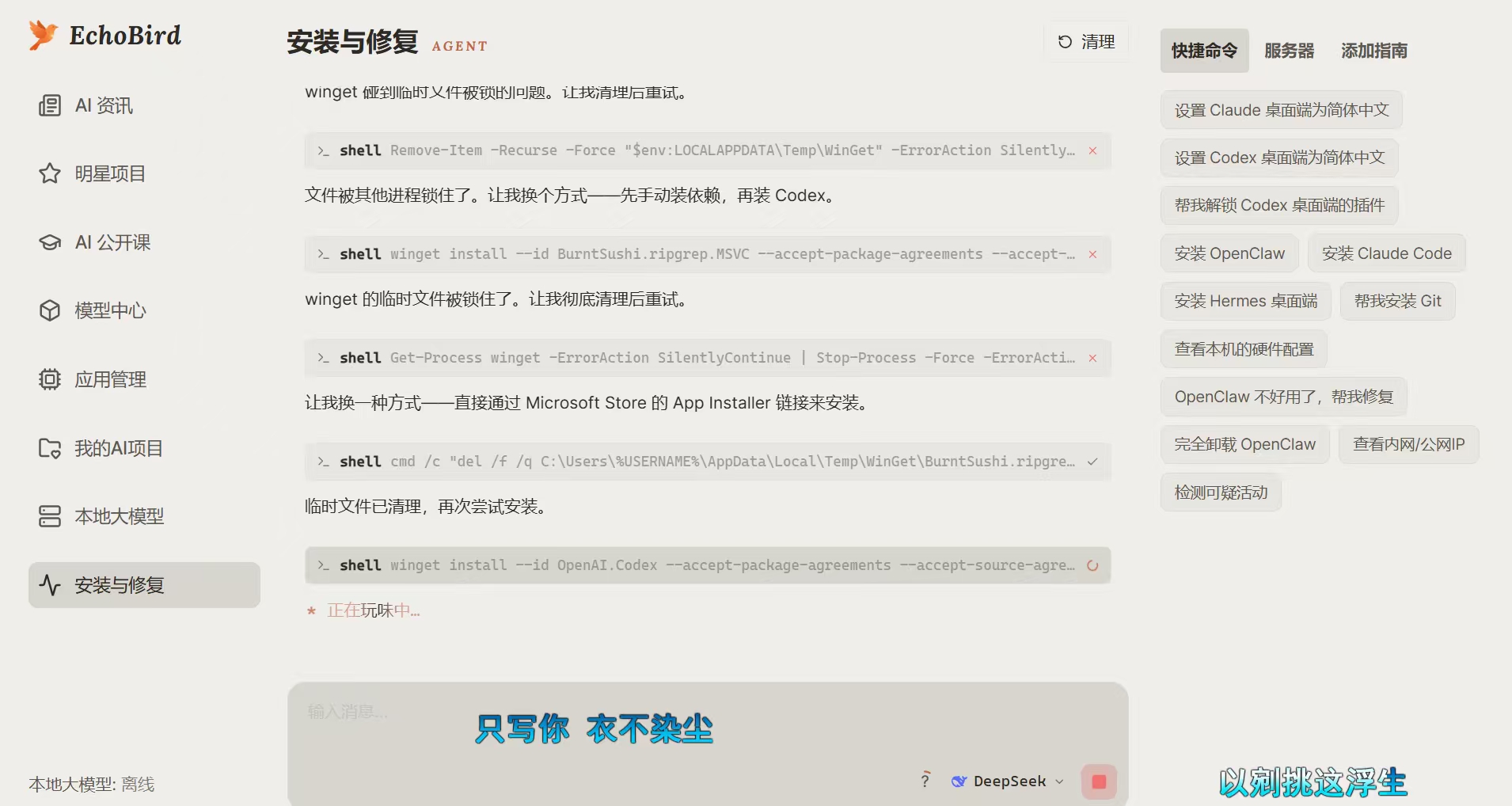Open 明星项目 via its star icon
Viewport: 1512px width, 806px height.
point(50,173)
